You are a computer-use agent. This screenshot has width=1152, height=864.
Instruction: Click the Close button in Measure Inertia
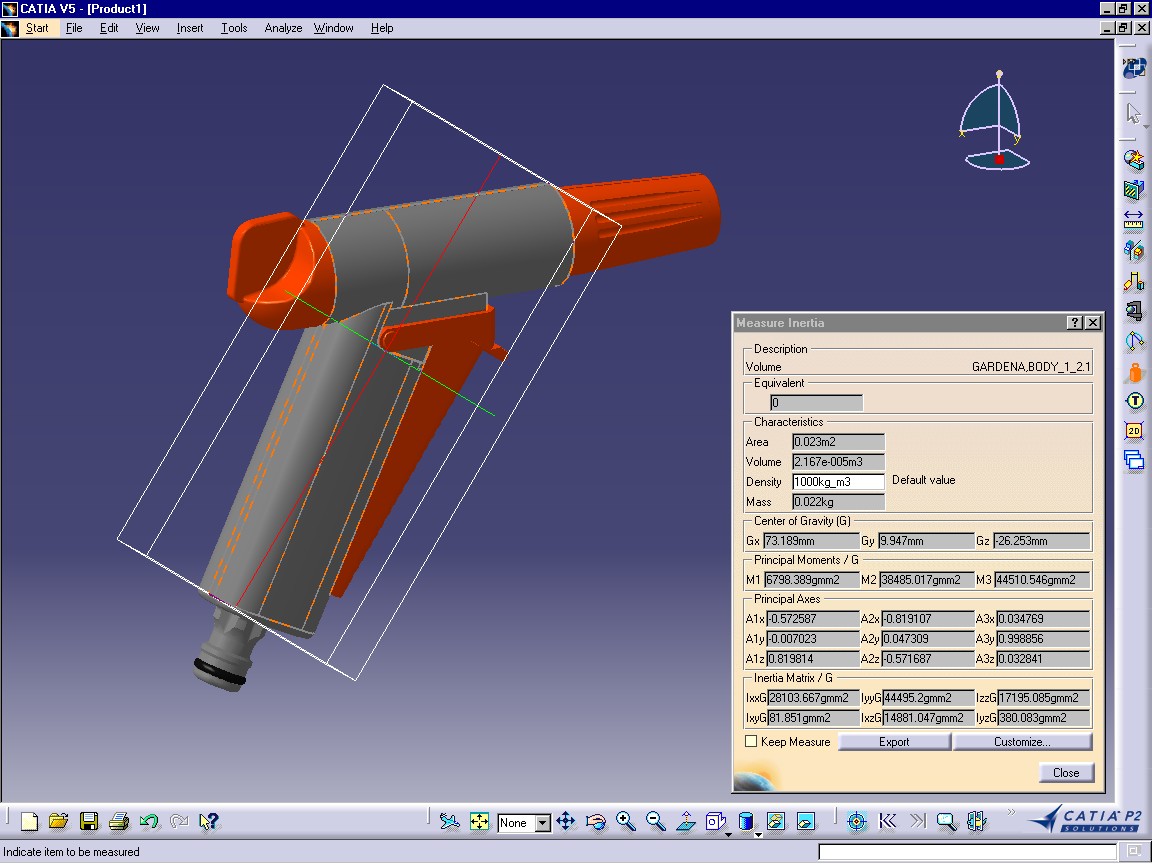pos(1066,773)
